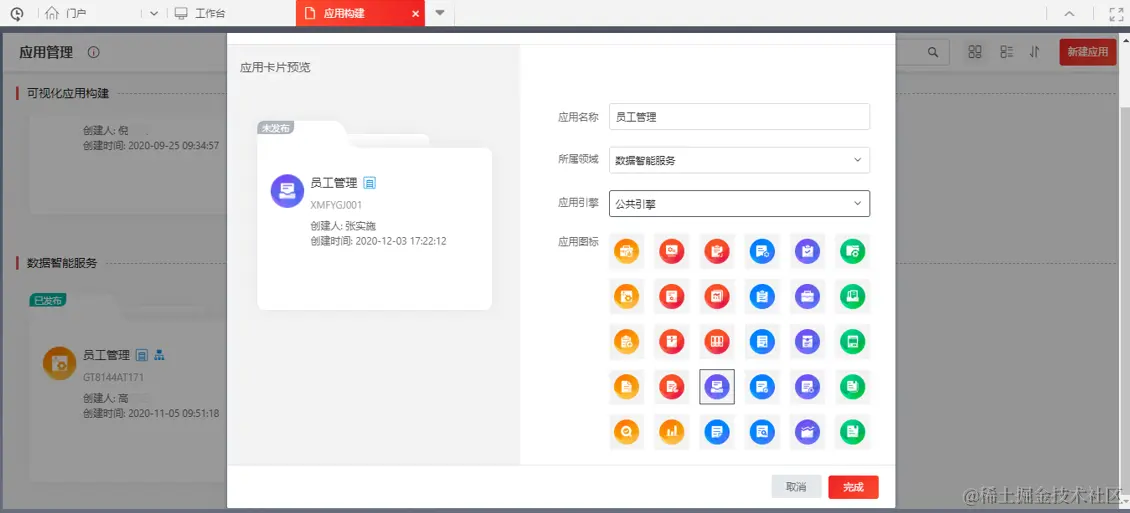Switch to the 应用构建 tab
Viewport: 1130px width, 513px height.
tap(360, 13)
